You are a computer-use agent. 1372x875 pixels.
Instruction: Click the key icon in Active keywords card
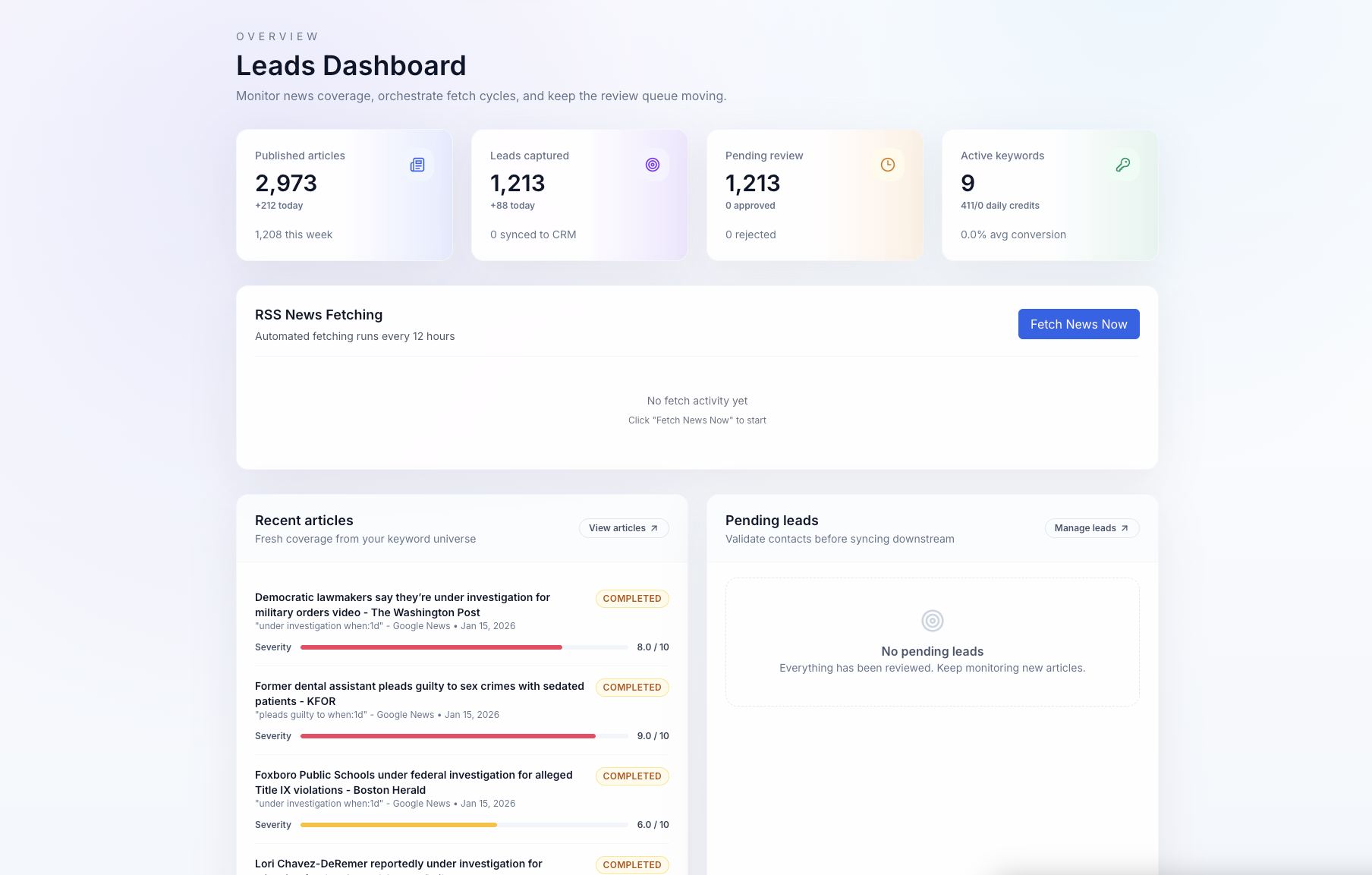1123,165
